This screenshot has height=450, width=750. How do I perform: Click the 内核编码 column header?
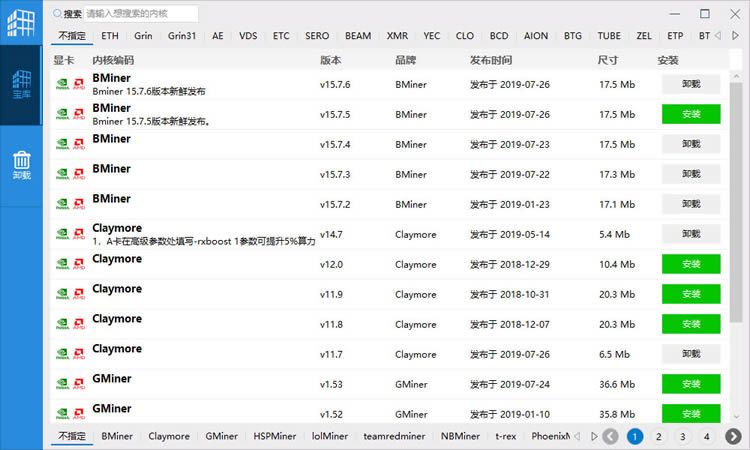[x=113, y=60]
